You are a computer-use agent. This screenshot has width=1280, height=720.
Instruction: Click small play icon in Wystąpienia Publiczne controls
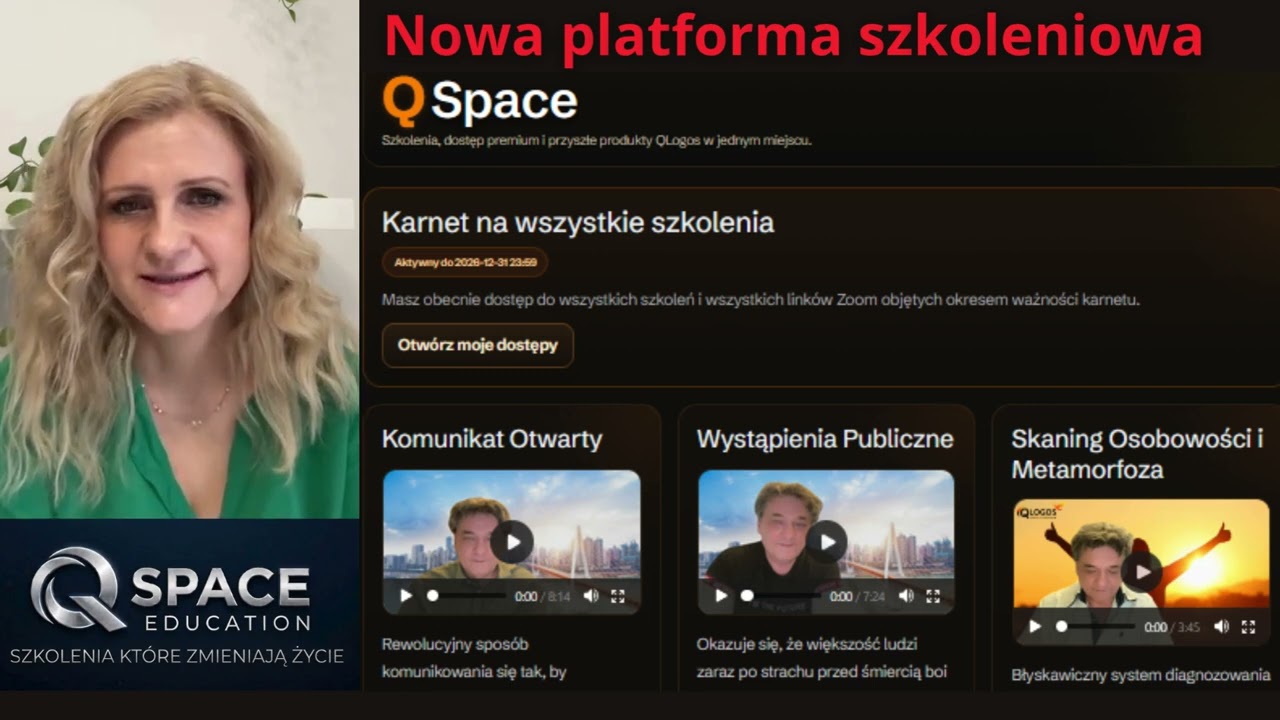click(721, 596)
